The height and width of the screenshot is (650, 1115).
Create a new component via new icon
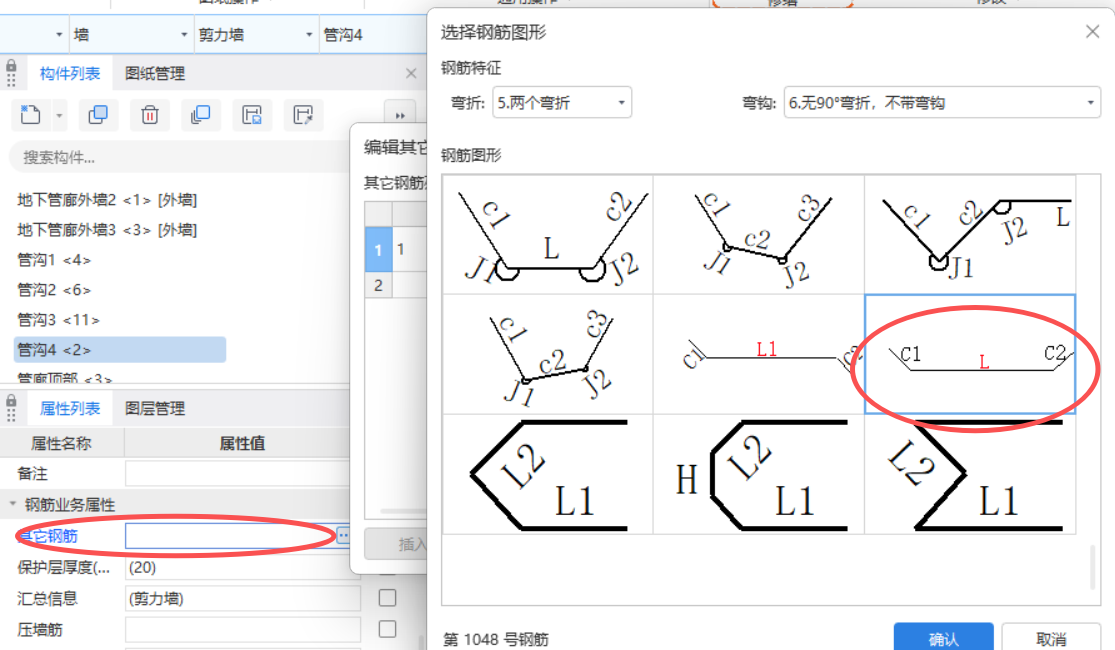pyautogui.click(x=30, y=115)
